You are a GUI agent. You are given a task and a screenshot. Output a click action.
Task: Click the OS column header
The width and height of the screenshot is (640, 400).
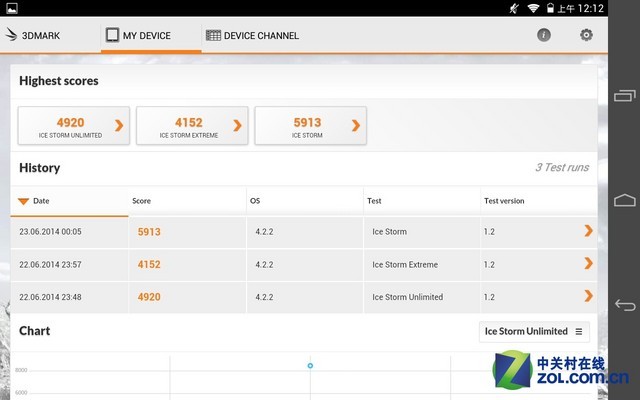305,201
